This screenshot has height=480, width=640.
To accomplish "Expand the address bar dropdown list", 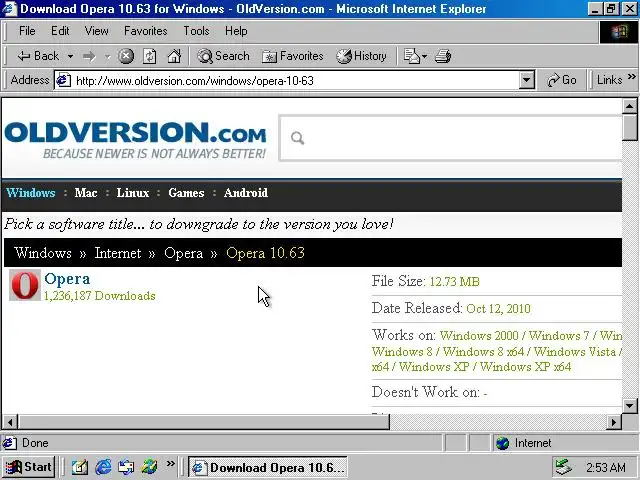I will point(527,80).
